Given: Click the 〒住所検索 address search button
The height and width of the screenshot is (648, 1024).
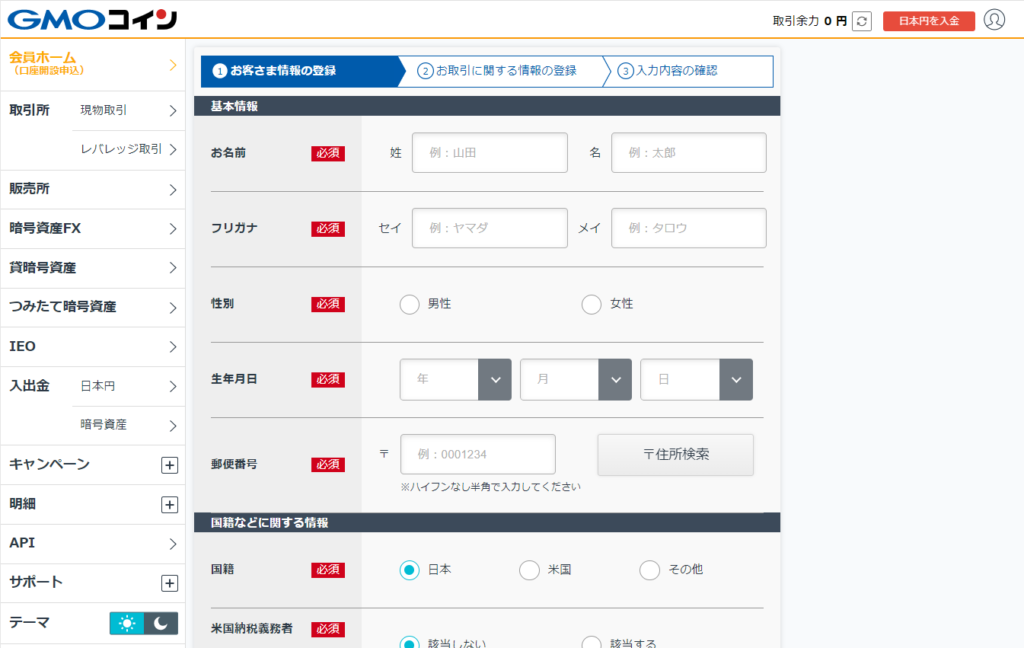Looking at the screenshot, I should [675, 455].
